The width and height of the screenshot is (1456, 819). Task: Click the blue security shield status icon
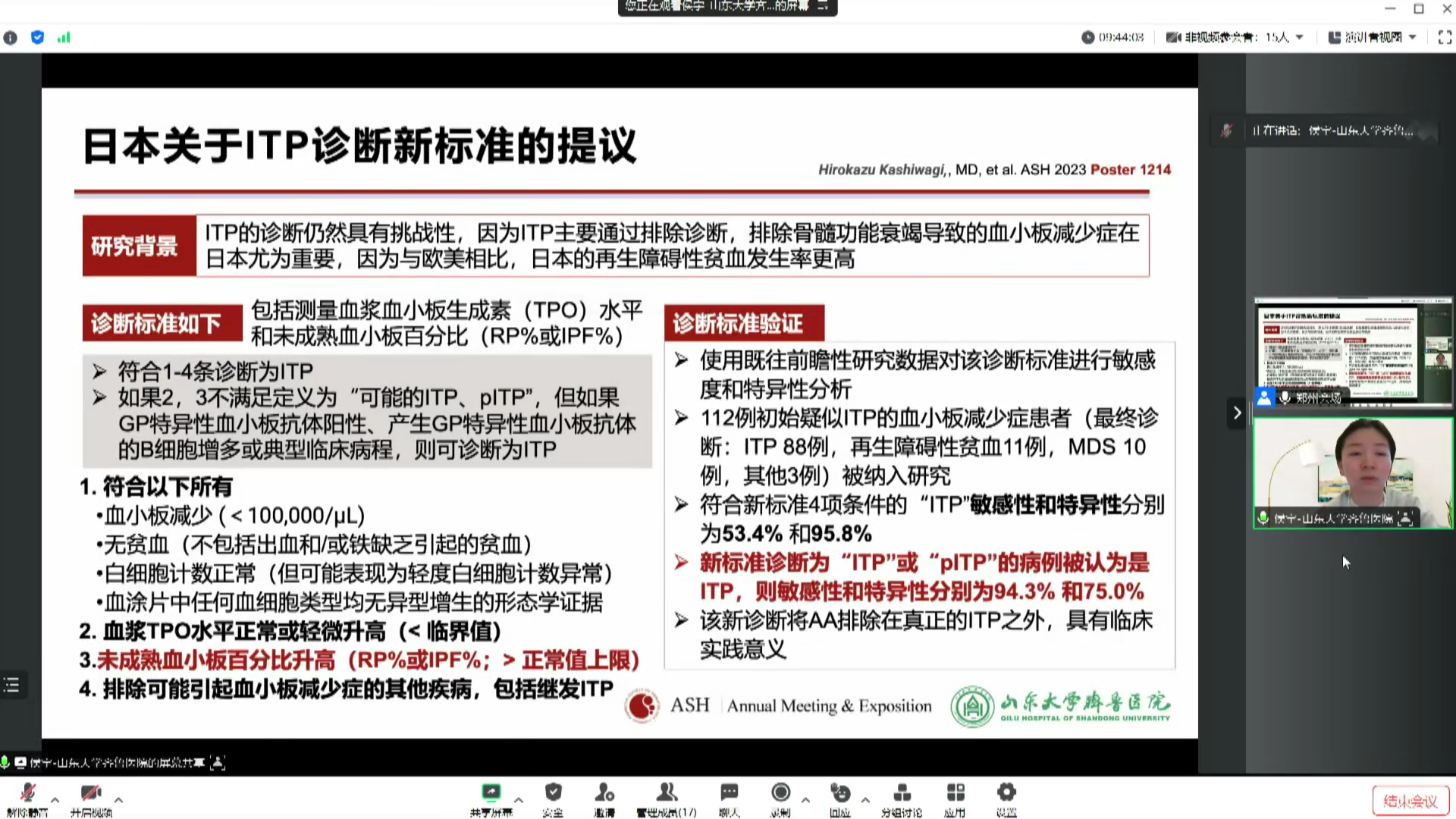point(37,37)
